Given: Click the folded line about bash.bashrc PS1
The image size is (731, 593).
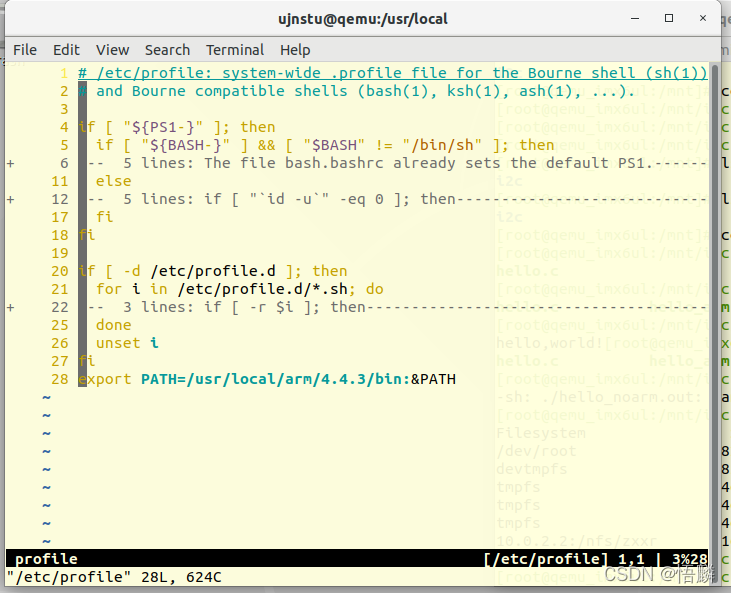Looking at the screenshot, I should coord(397,163).
